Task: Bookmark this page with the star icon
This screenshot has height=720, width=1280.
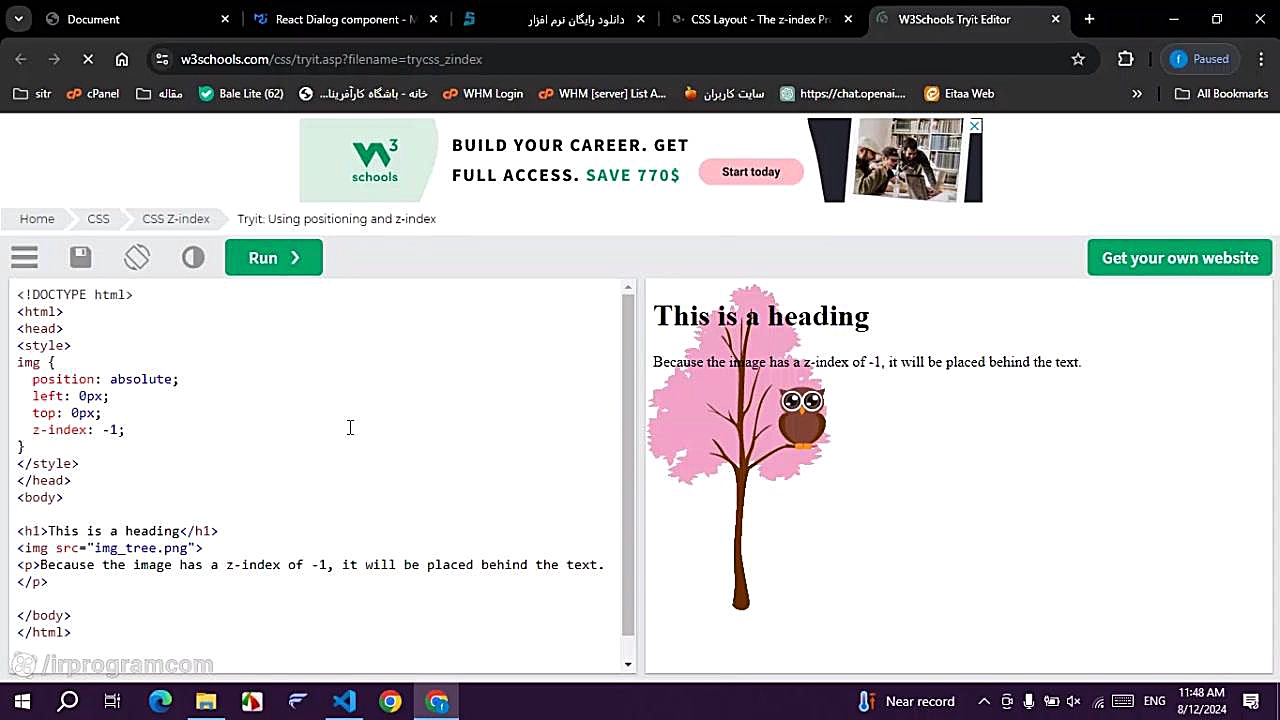Action: tap(1078, 59)
